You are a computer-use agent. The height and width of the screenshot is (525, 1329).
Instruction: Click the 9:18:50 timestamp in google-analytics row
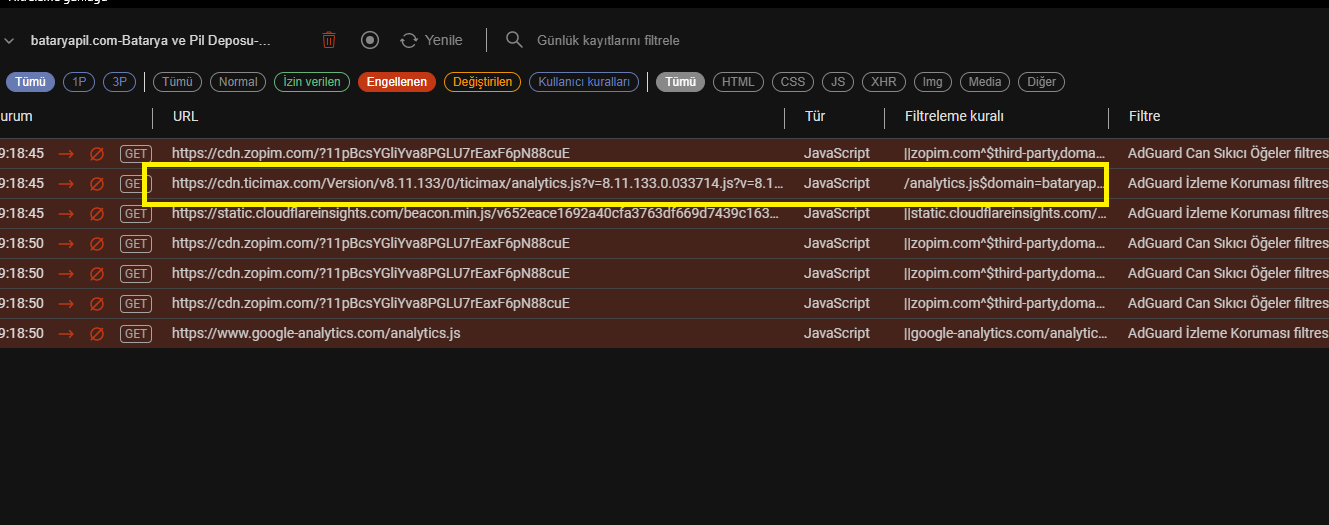coord(22,334)
